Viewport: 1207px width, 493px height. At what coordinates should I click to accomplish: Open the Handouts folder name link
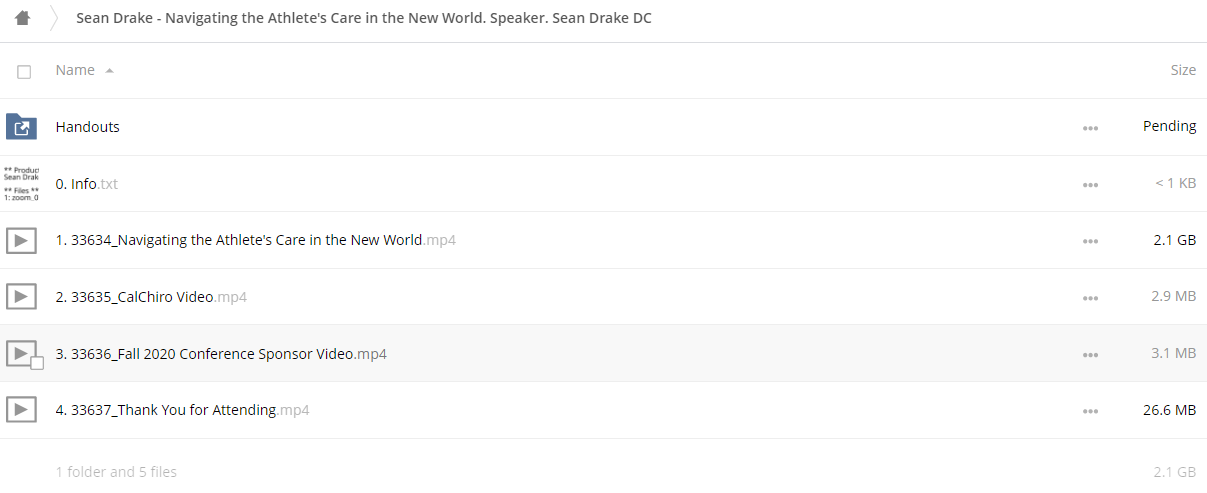click(88, 127)
